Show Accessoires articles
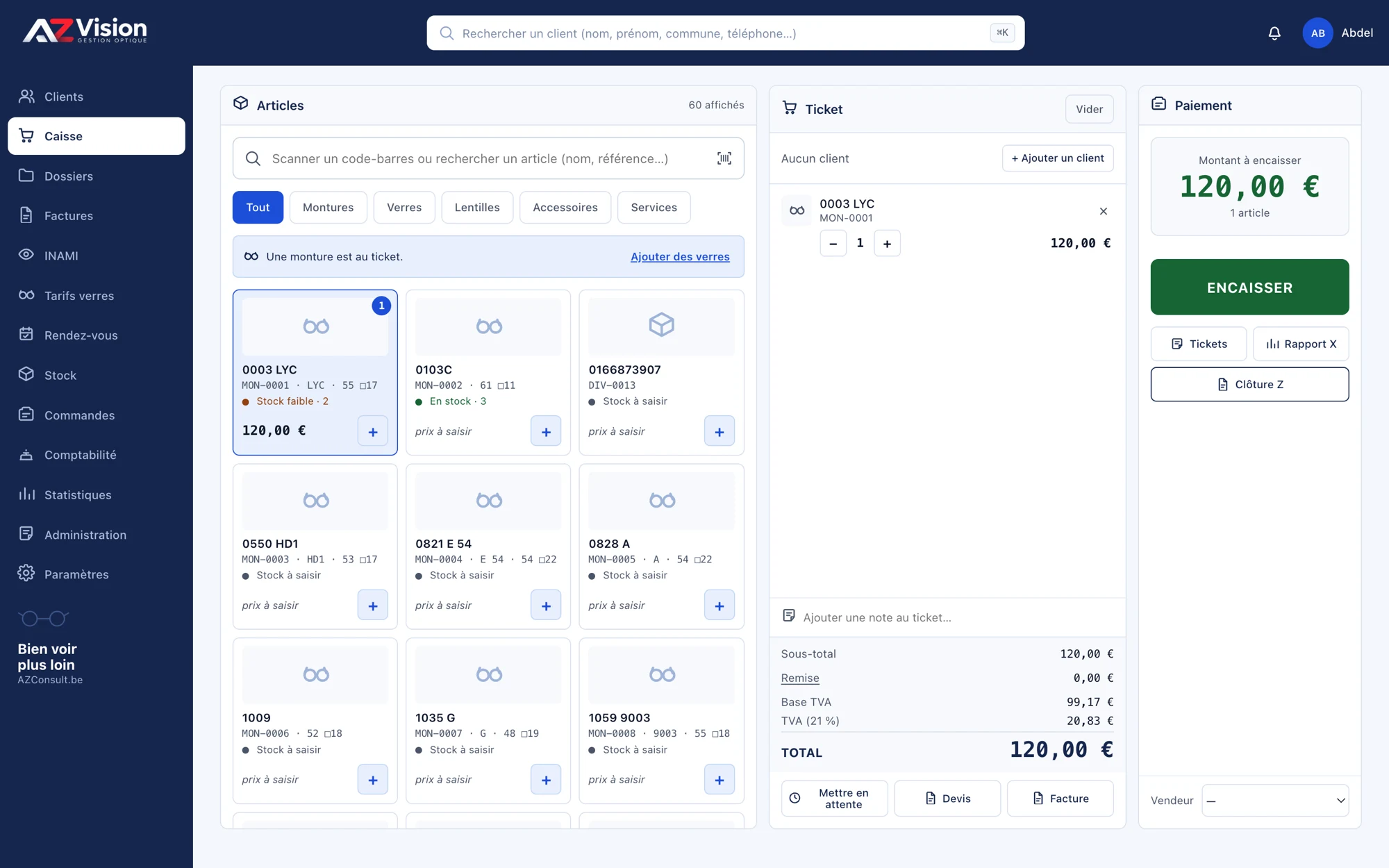The image size is (1389, 868). [x=565, y=208]
